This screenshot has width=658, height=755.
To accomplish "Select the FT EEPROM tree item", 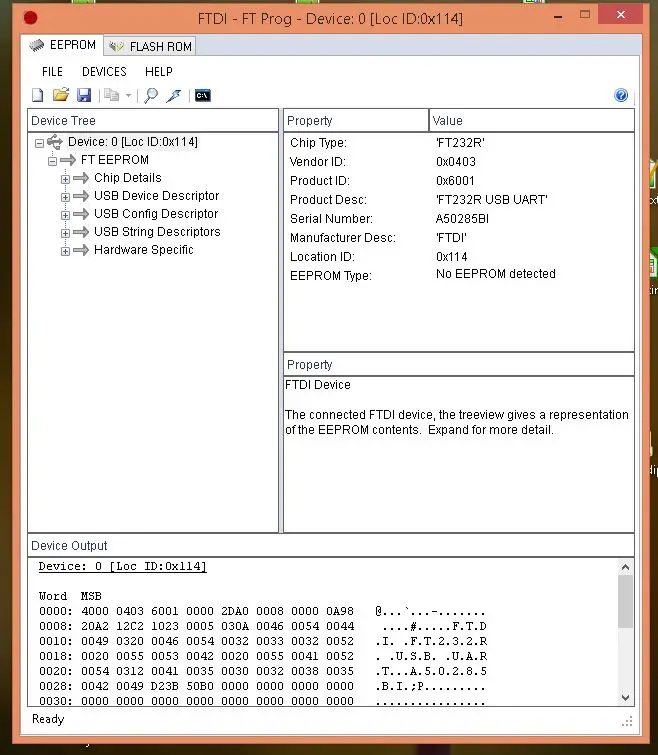I will tap(115, 160).
